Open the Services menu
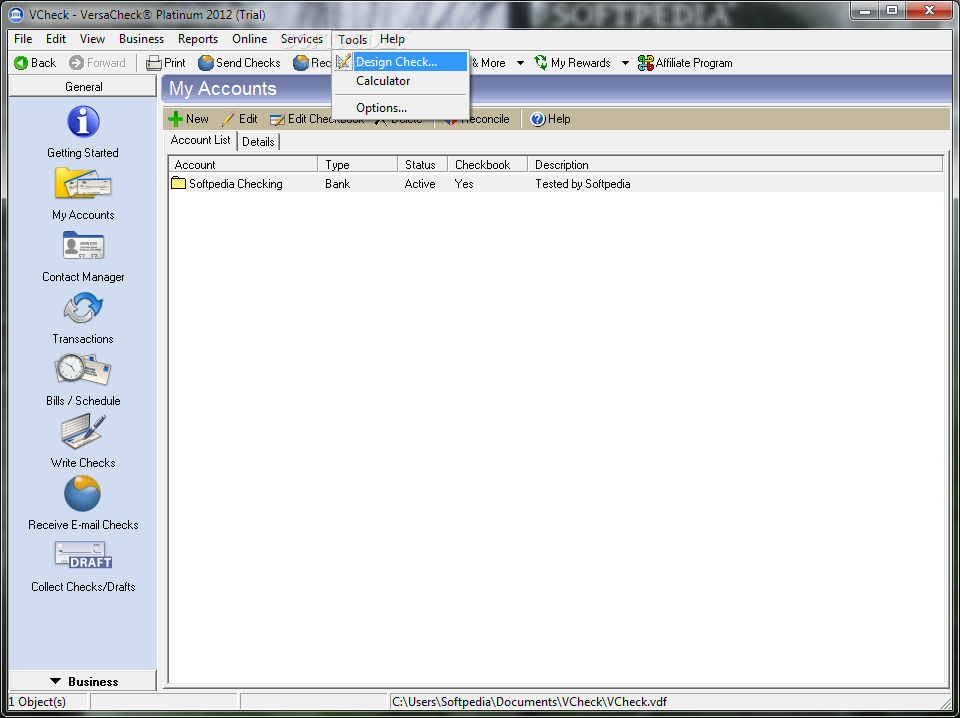This screenshot has height=718, width=960. coord(302,39)
